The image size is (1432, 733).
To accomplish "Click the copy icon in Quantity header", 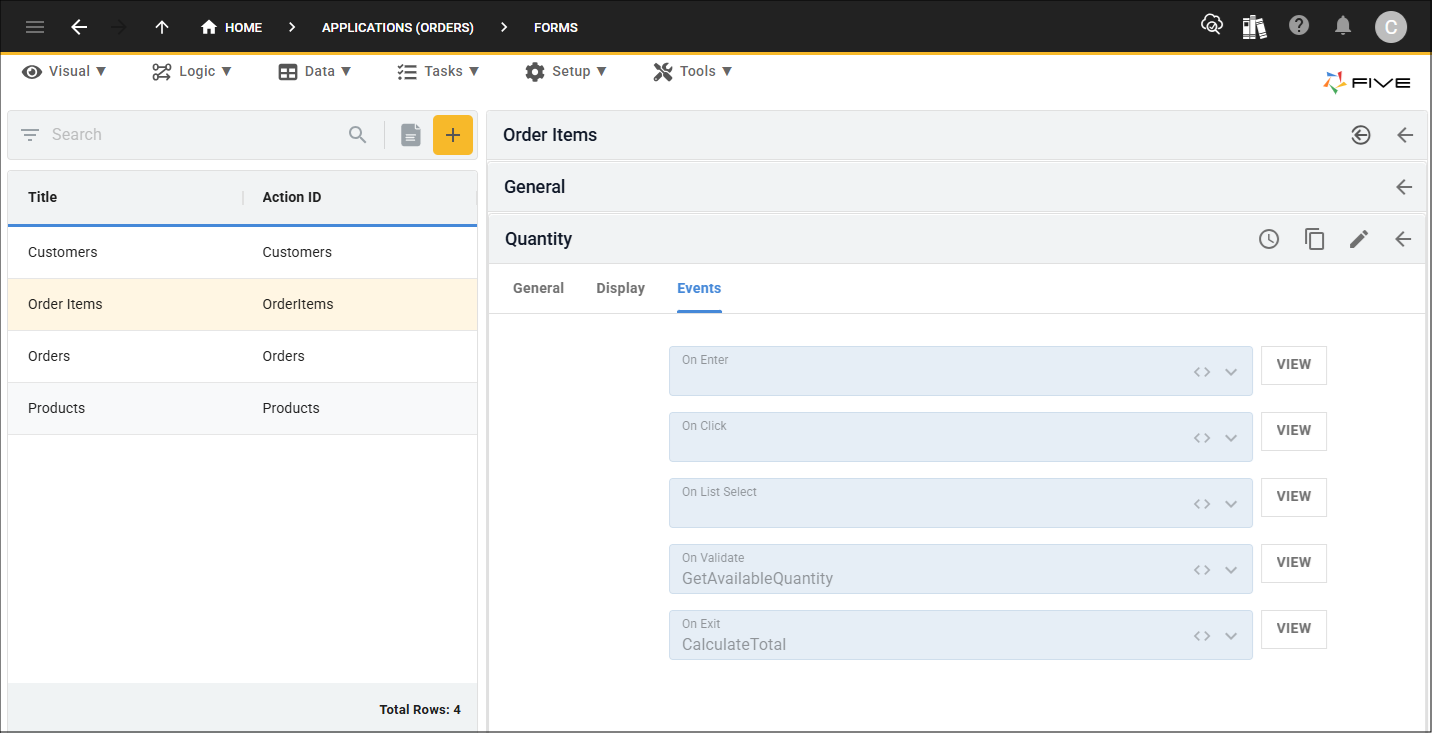I will [1314, 239].
